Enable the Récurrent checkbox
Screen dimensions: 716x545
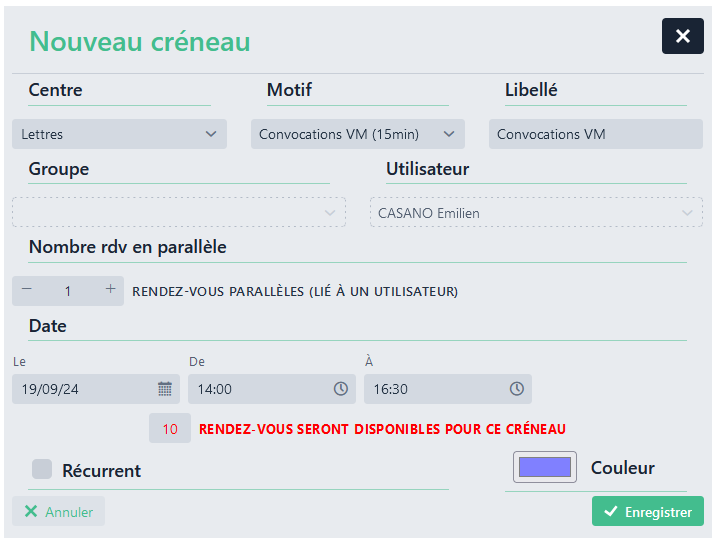point(42,469)
